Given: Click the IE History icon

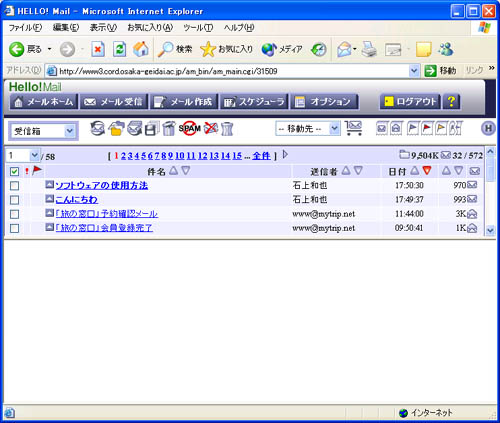Looking at the screenshot, I should tap(319, 50).
